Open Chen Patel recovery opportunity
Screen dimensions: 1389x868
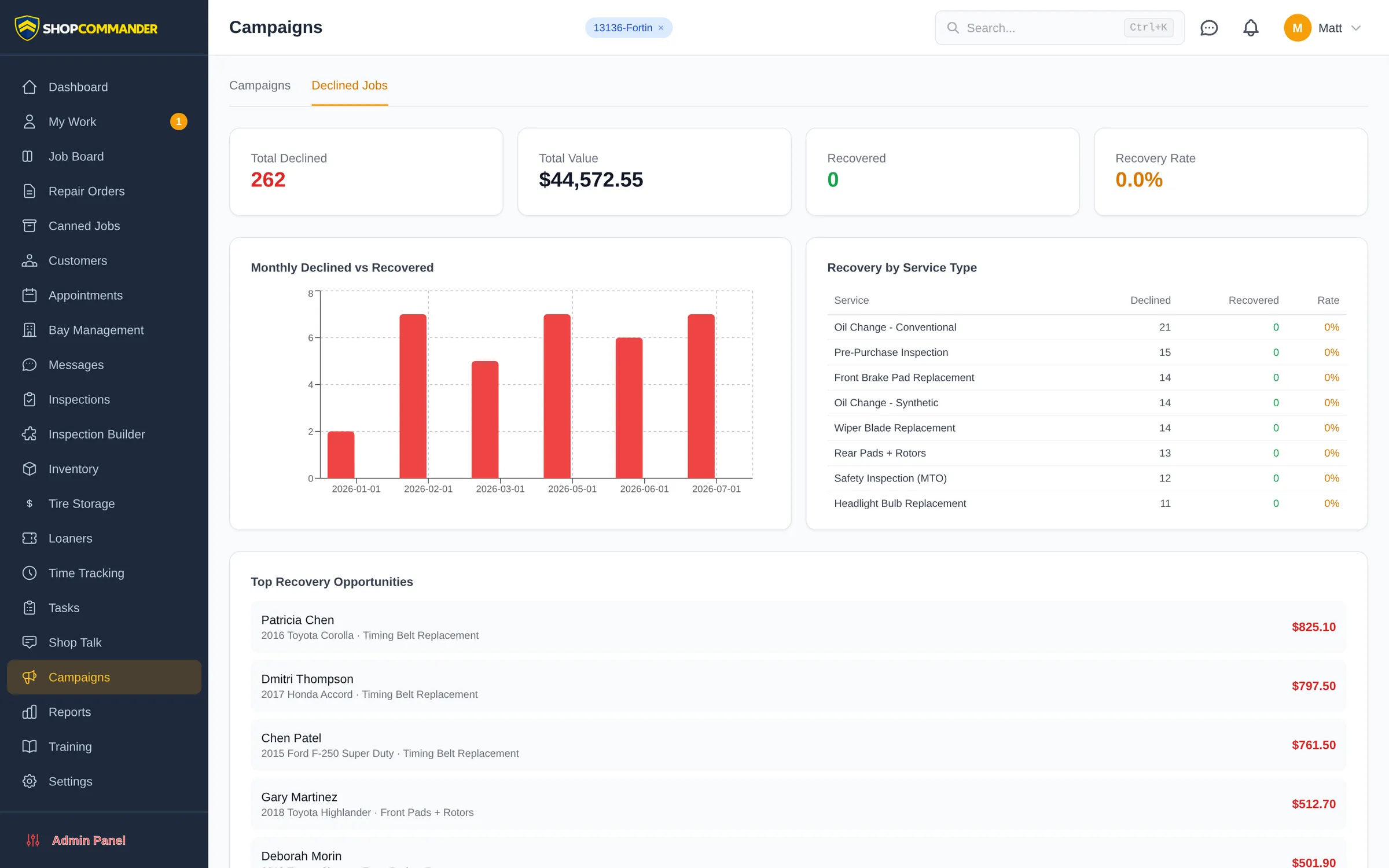point(798,745)
